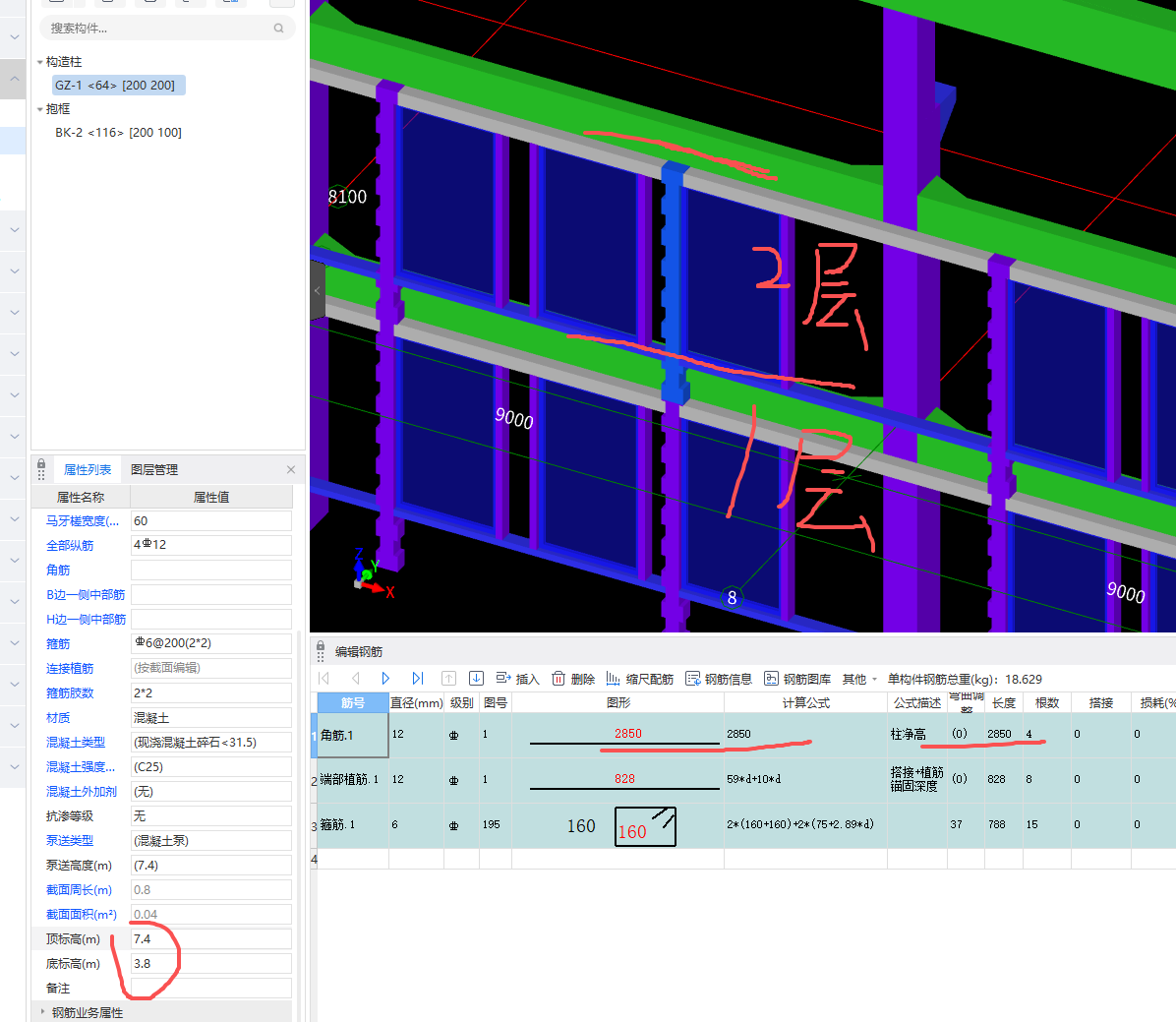Move selected rebar row up
1176x1022 pixels.
[448, 679]
